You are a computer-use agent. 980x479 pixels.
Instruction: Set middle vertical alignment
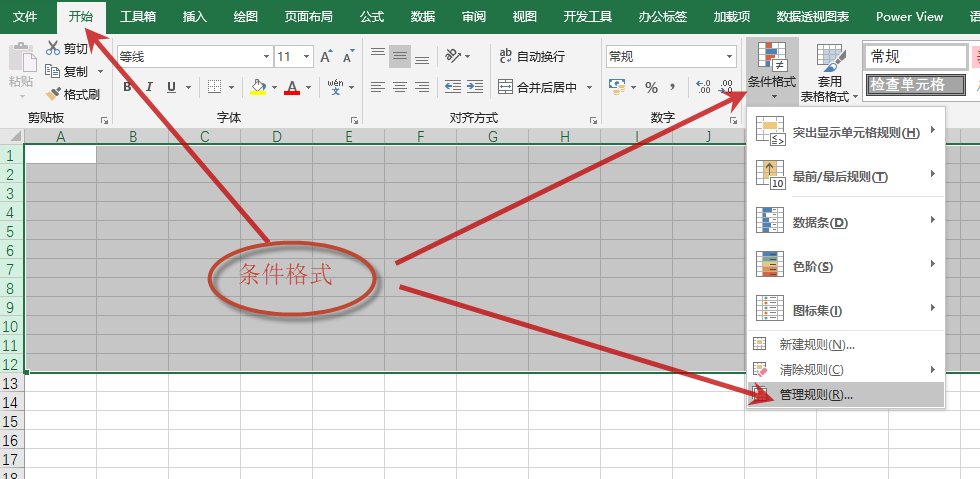[x=400, y=57]
